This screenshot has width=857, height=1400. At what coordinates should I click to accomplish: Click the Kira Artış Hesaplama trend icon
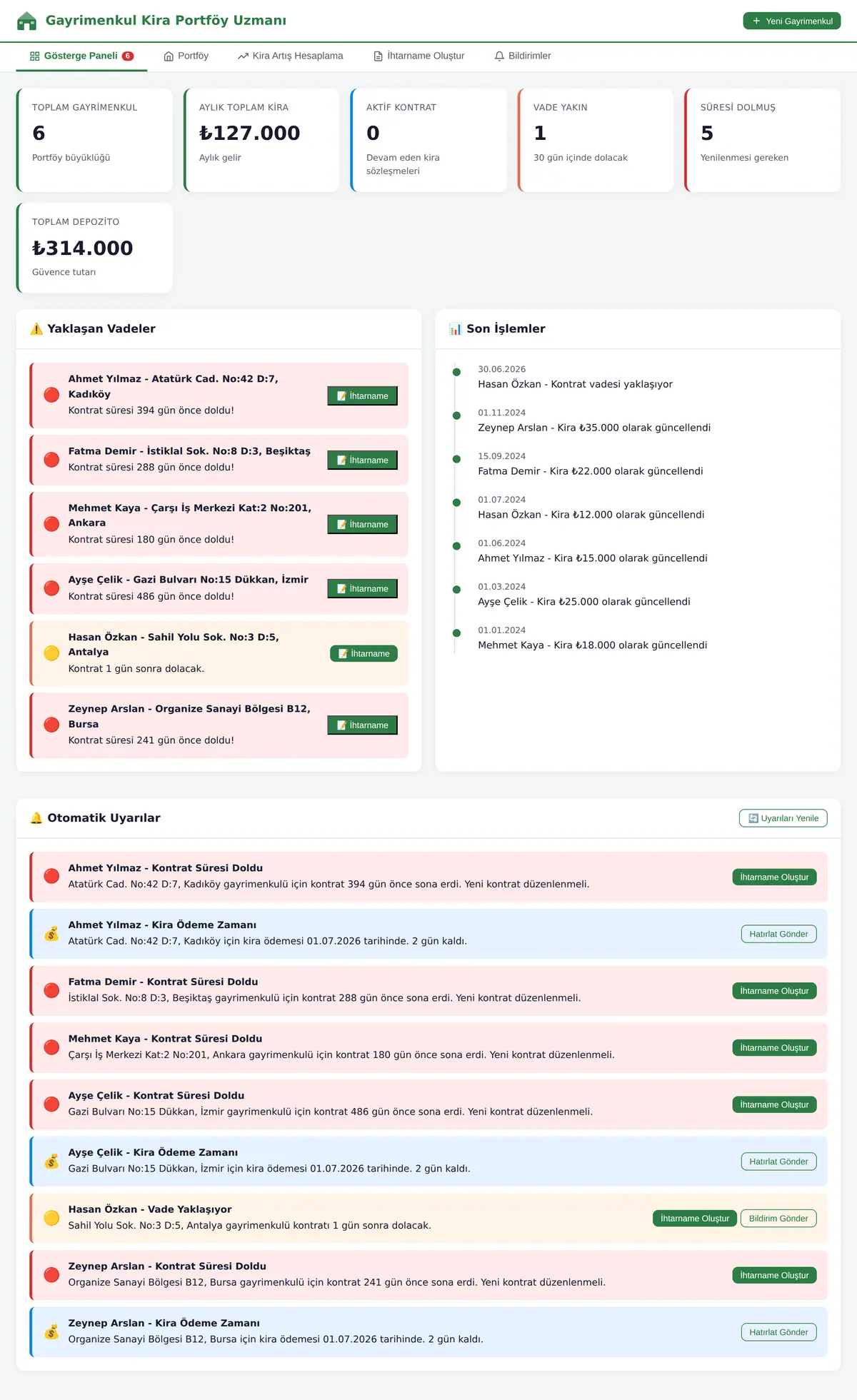(243, 56)
